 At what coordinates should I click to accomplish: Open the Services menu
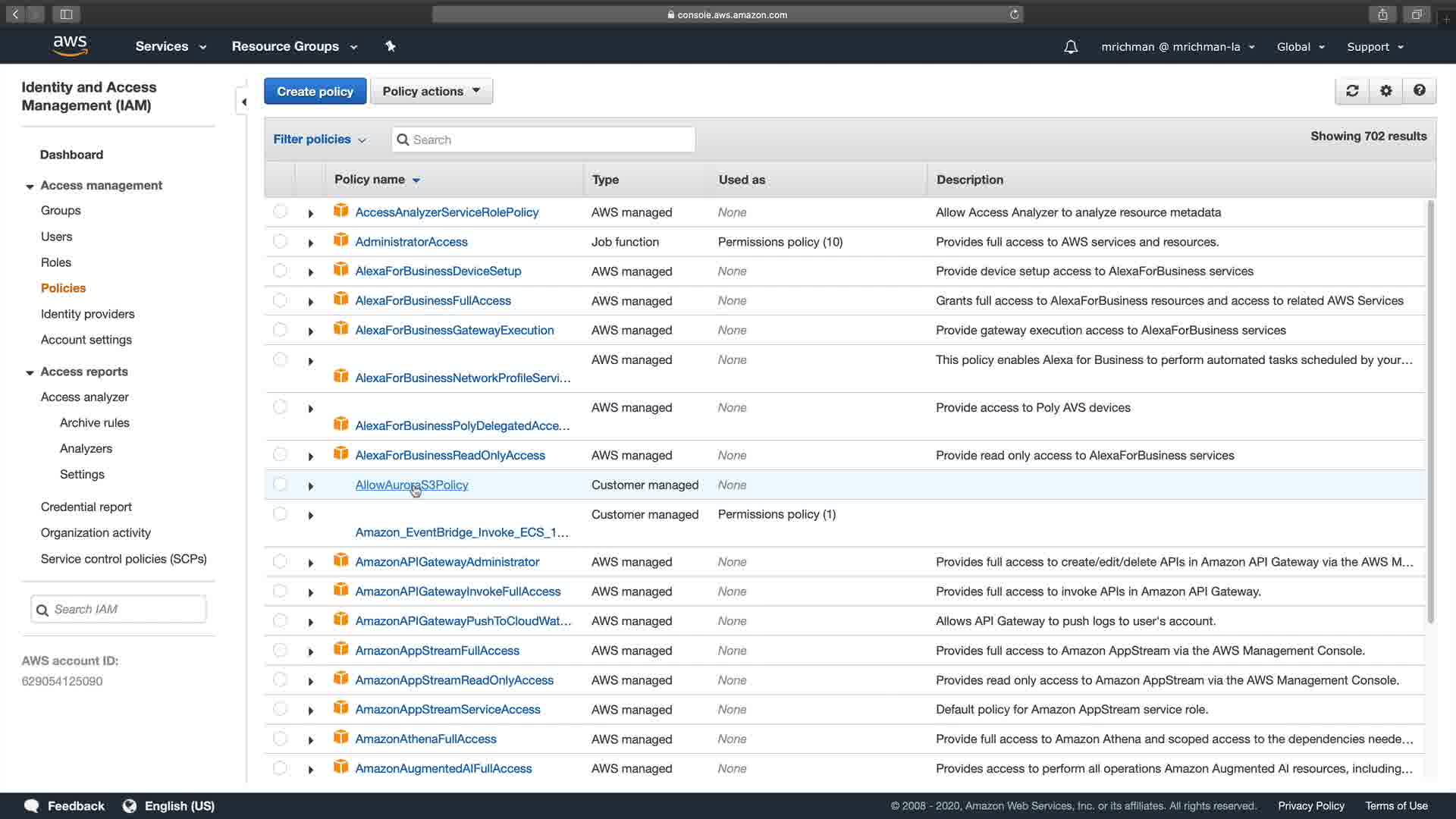pos(171,46)
